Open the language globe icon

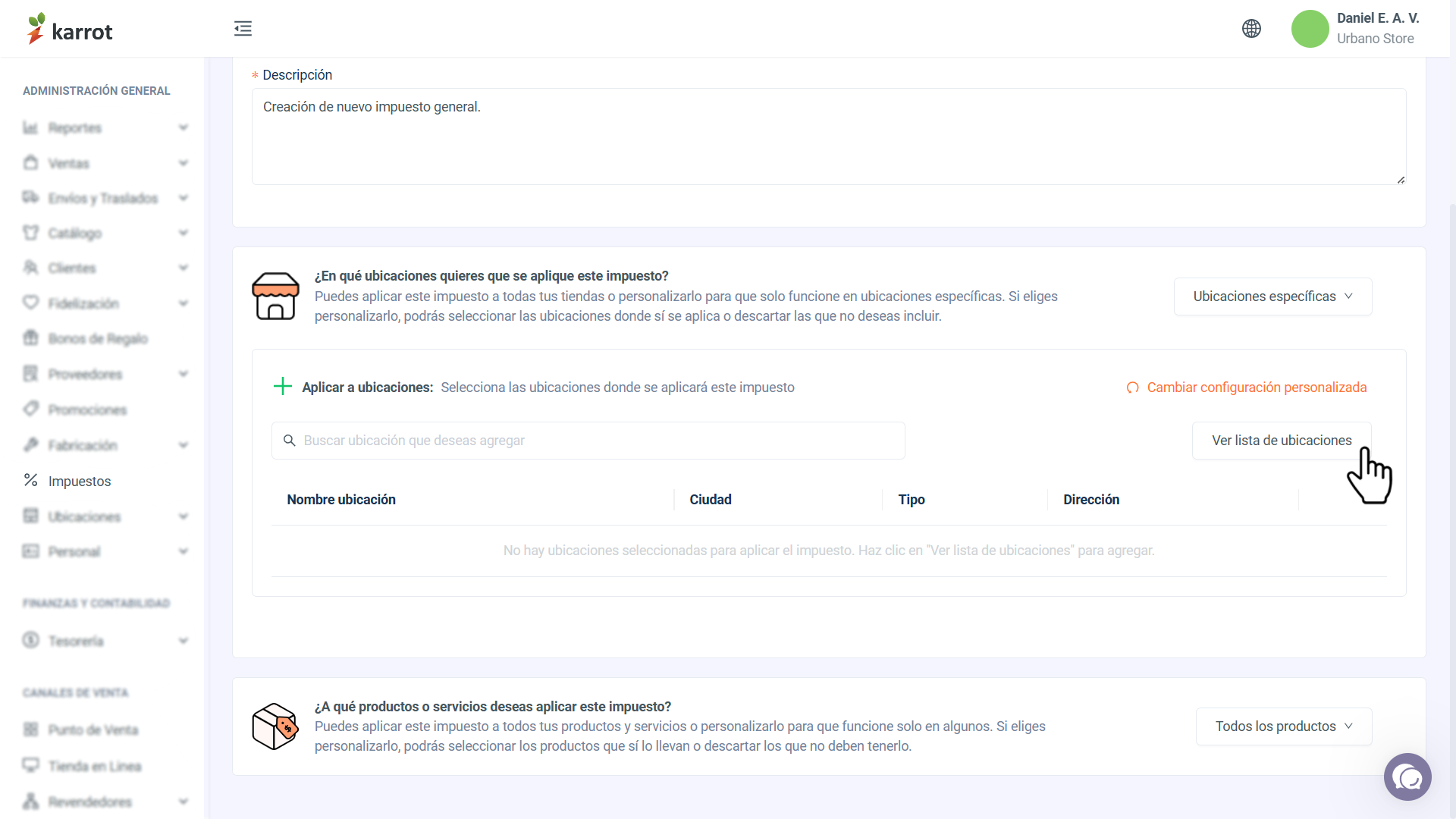[x=1251, y=29]
